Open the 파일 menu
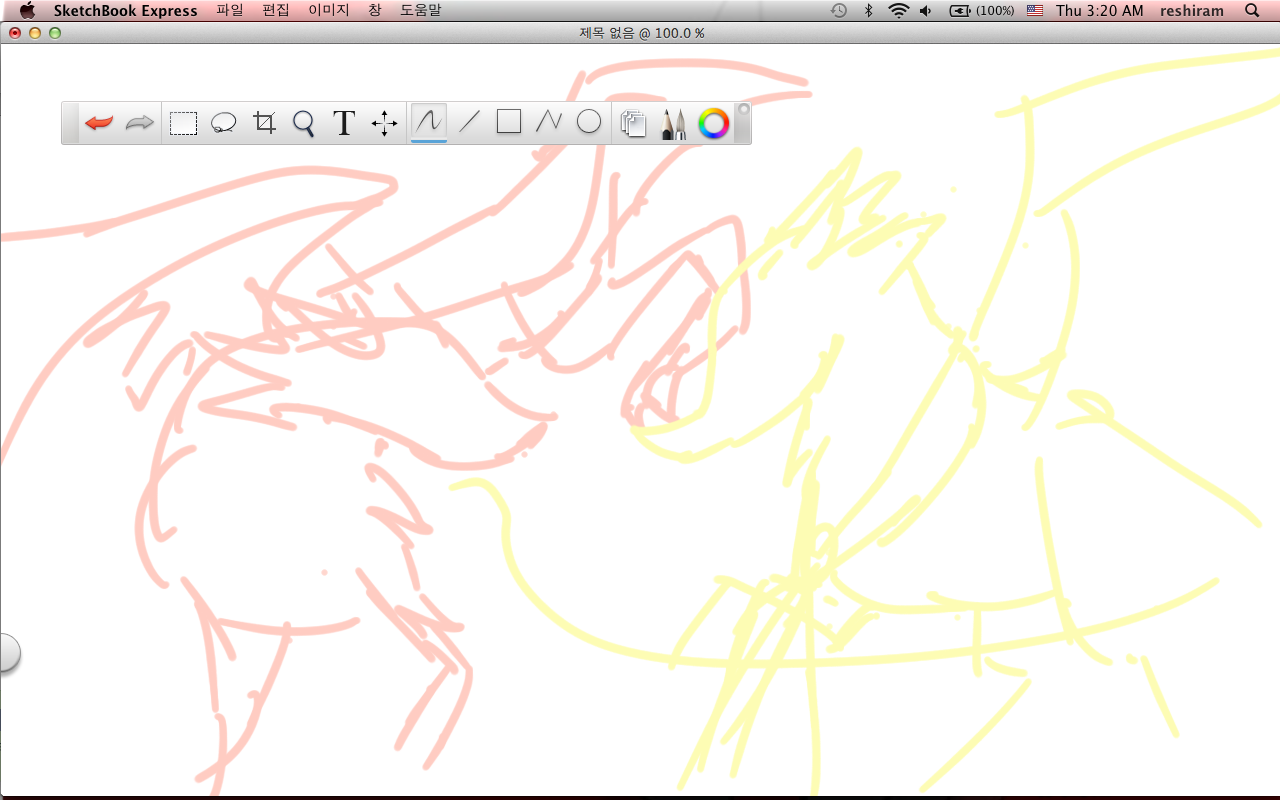1280x800 pixels. (x=230, y=10)
